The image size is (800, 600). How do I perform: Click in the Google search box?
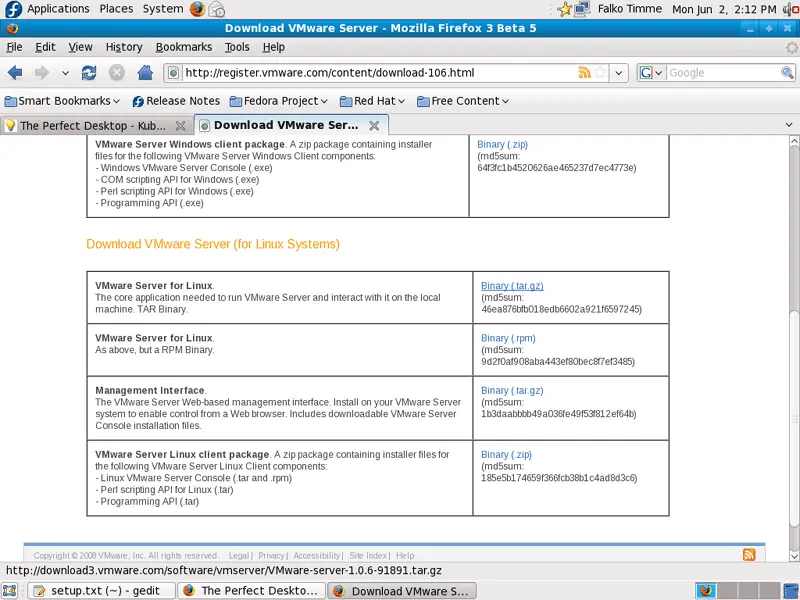723,73
